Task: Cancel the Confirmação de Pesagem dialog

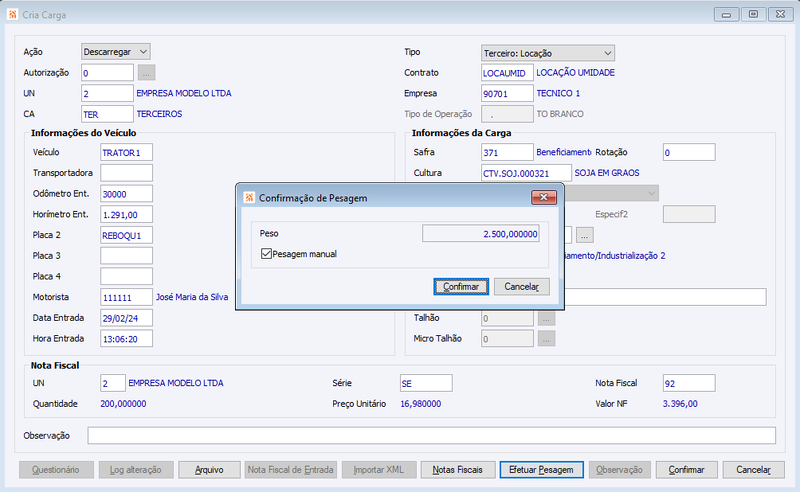Action: click(521, 286)
